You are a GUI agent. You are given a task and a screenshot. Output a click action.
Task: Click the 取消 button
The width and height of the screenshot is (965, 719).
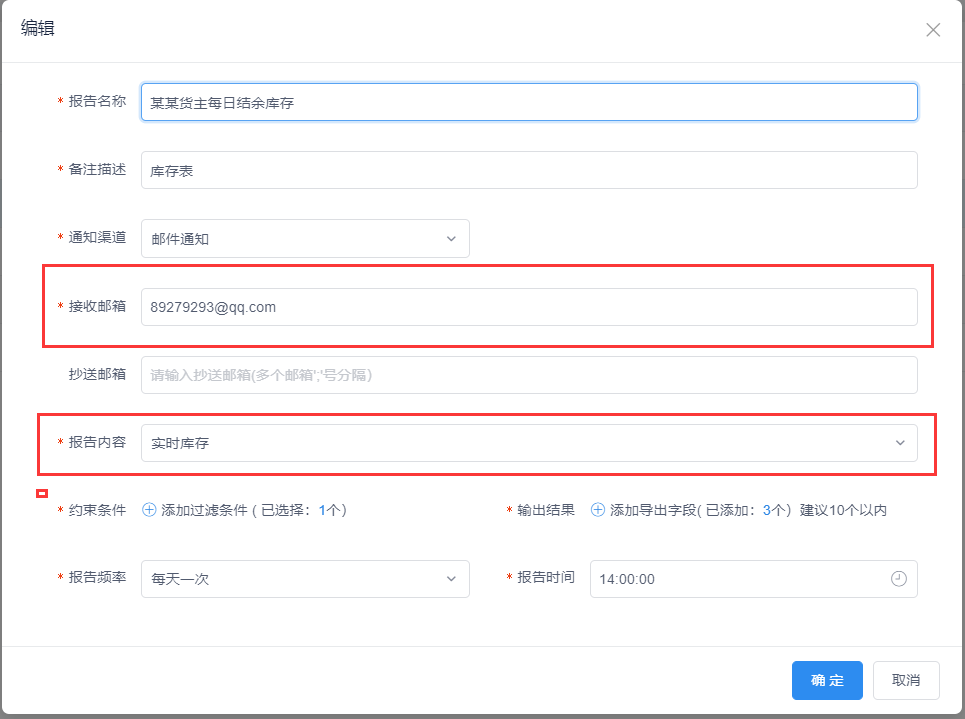906,680
